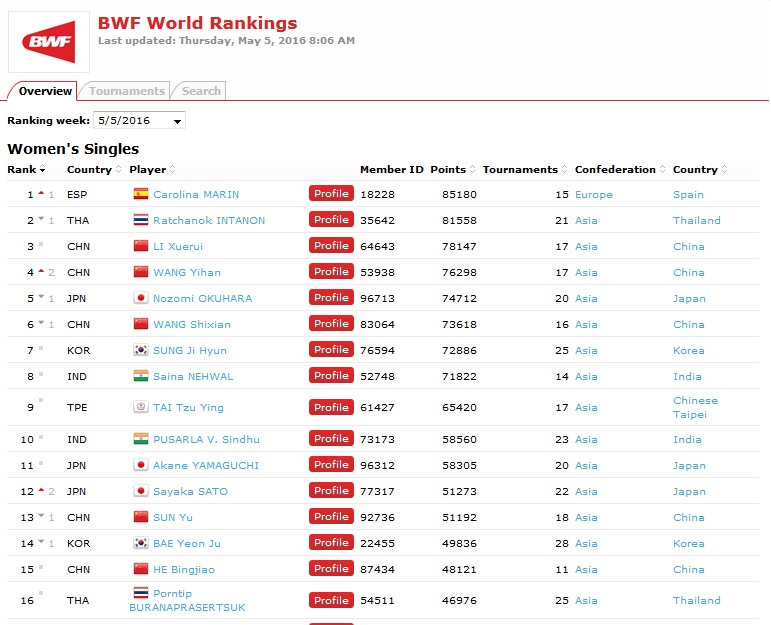
Task: Click the PUSARLA V. Sindhu player link
Action: coord(207,439)
